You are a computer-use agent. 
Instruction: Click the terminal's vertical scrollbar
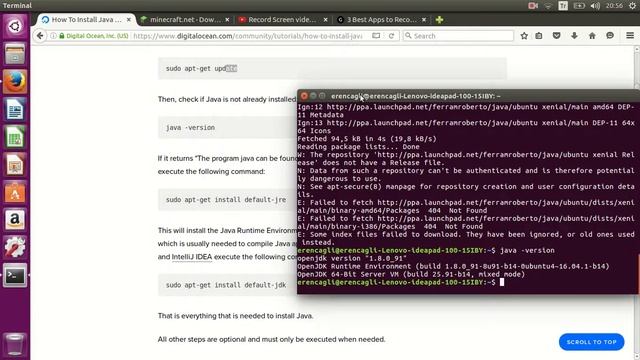638,273
